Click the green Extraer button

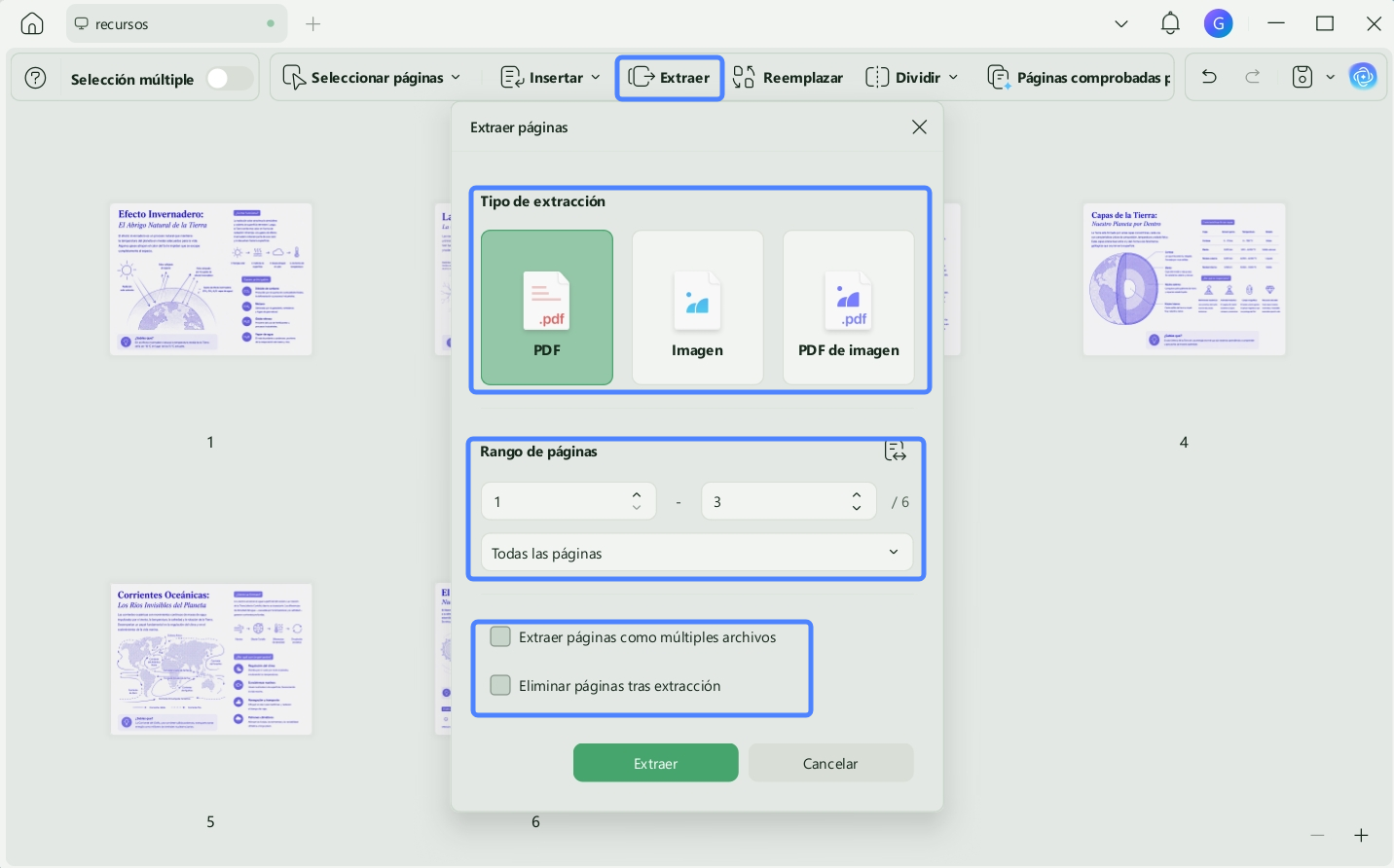pyautogui.click(x=656, y=763)
